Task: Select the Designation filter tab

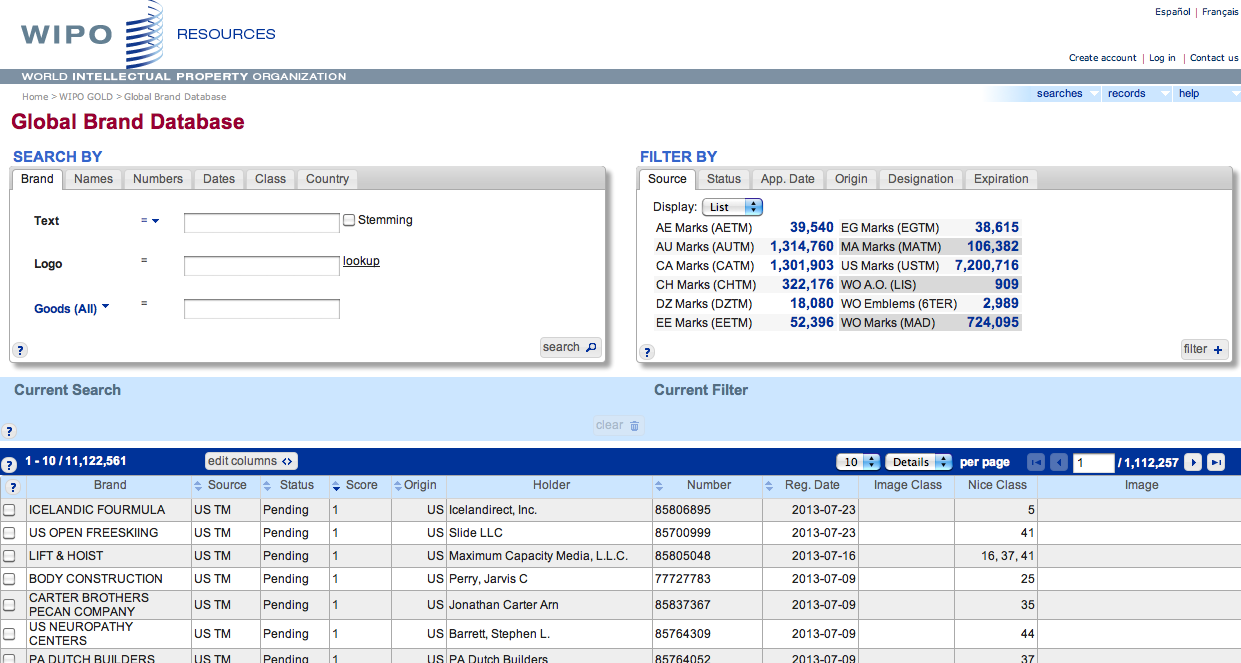Action: click(921, 179)
